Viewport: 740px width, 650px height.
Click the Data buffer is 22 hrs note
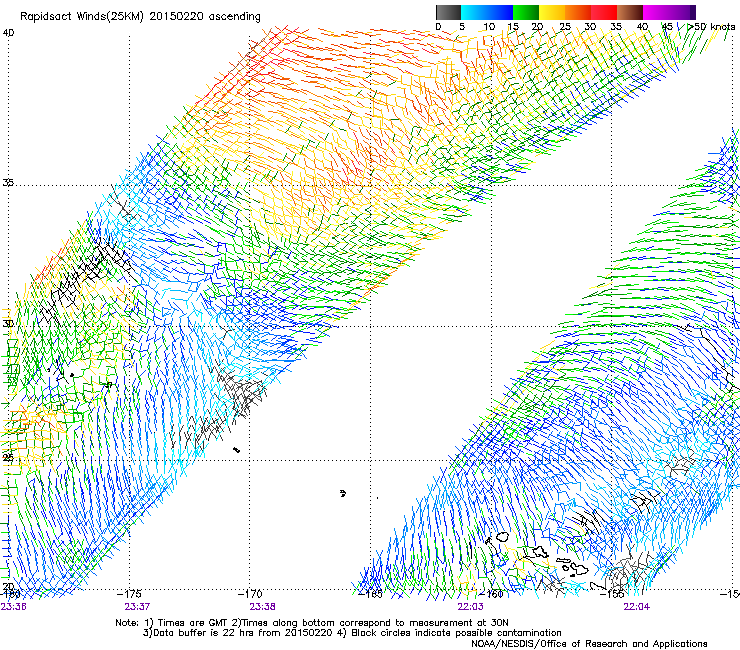coord(352,633)
